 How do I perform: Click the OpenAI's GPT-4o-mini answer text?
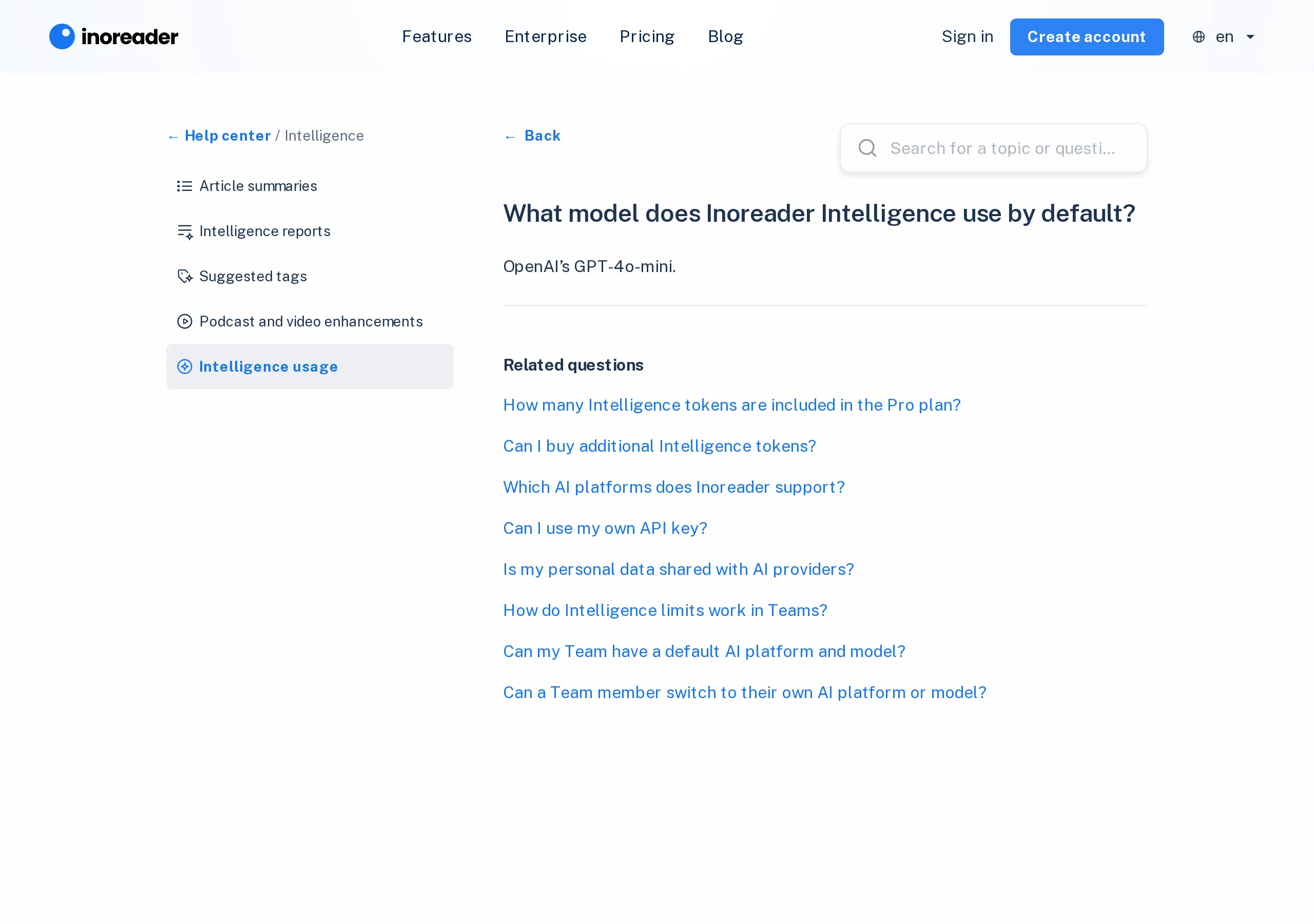[589, 266]
